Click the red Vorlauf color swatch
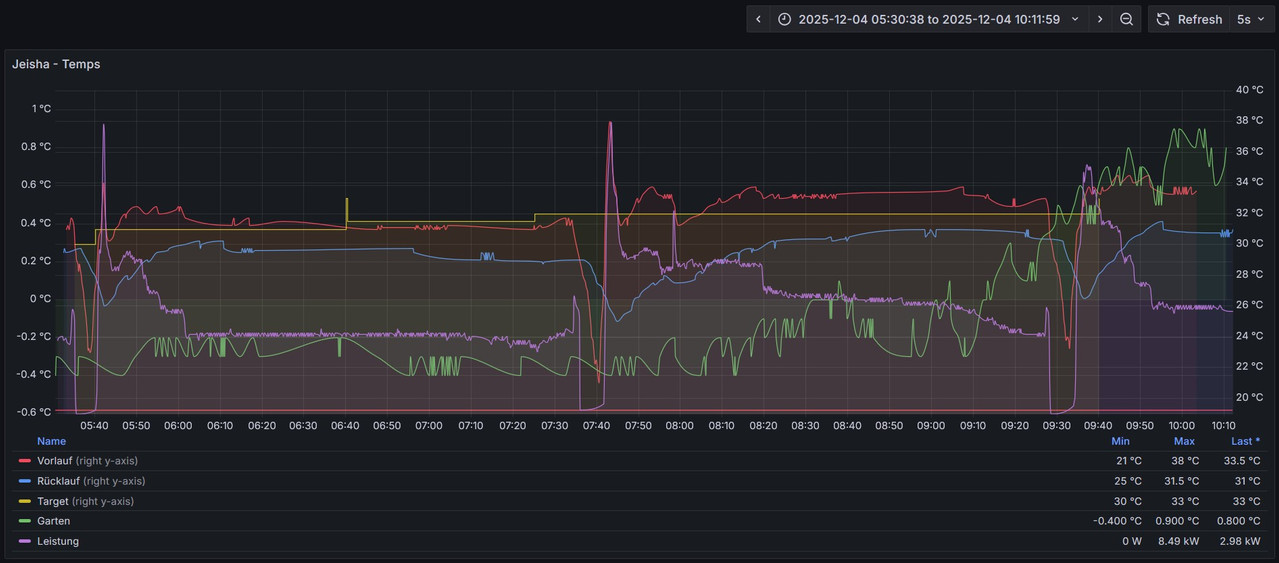 [x=25, y=461]
